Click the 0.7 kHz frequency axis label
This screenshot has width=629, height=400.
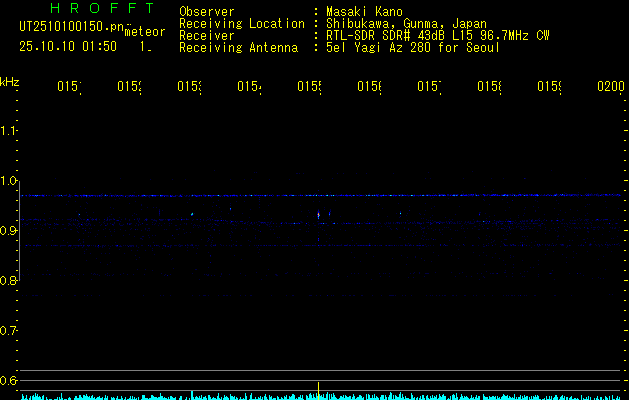pos(9,330)
